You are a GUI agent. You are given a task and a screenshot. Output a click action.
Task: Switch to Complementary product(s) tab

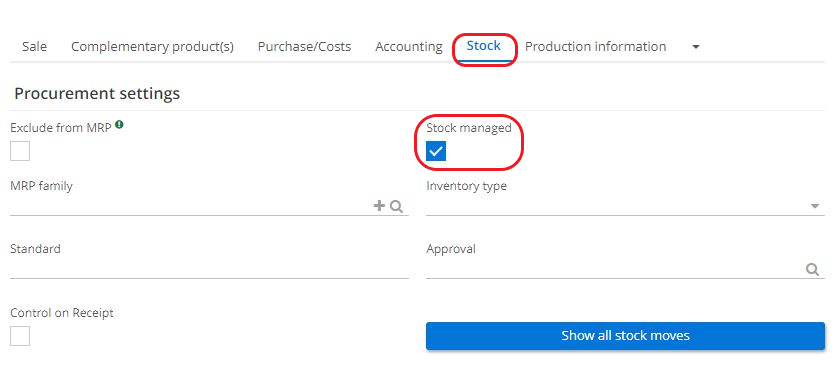click(x=152, y=47)
